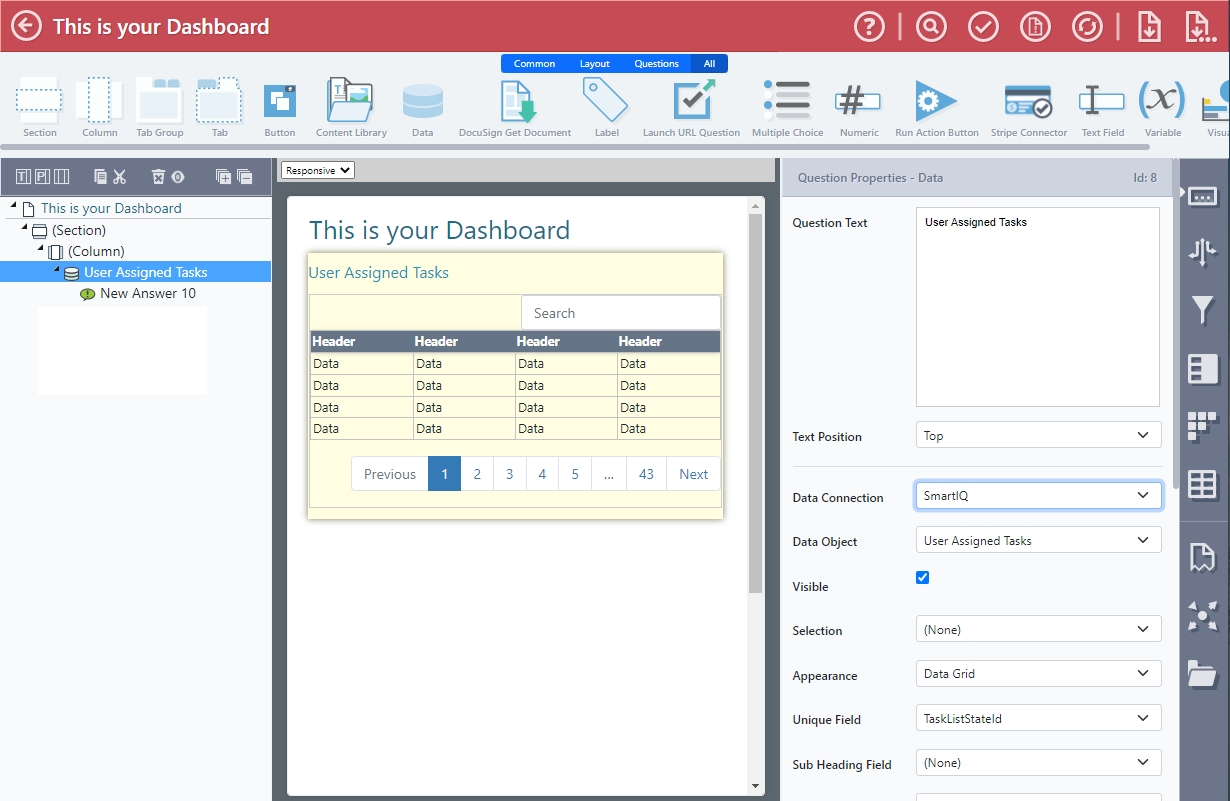This screenshot has height=801, width=1230.
Task: Collapse the (Column) tree node arrow
Action: point(41,249)
